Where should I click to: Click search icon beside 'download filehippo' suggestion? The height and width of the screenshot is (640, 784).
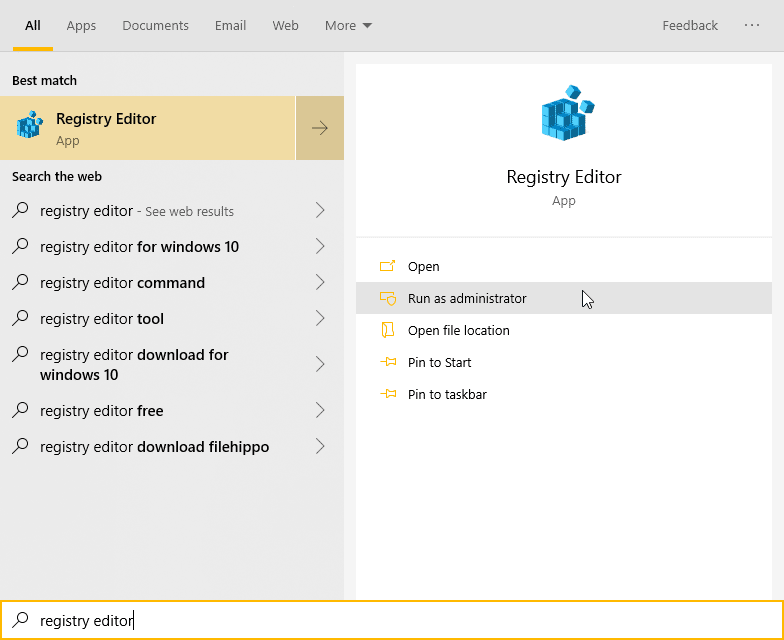tap(20, 446)
